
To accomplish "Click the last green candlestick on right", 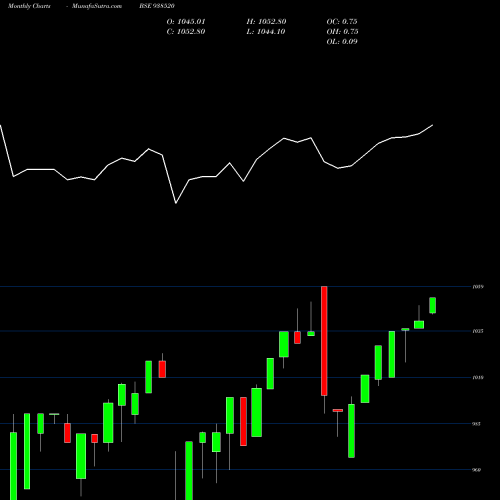I will pyautogui.click(x=433, y=305).
